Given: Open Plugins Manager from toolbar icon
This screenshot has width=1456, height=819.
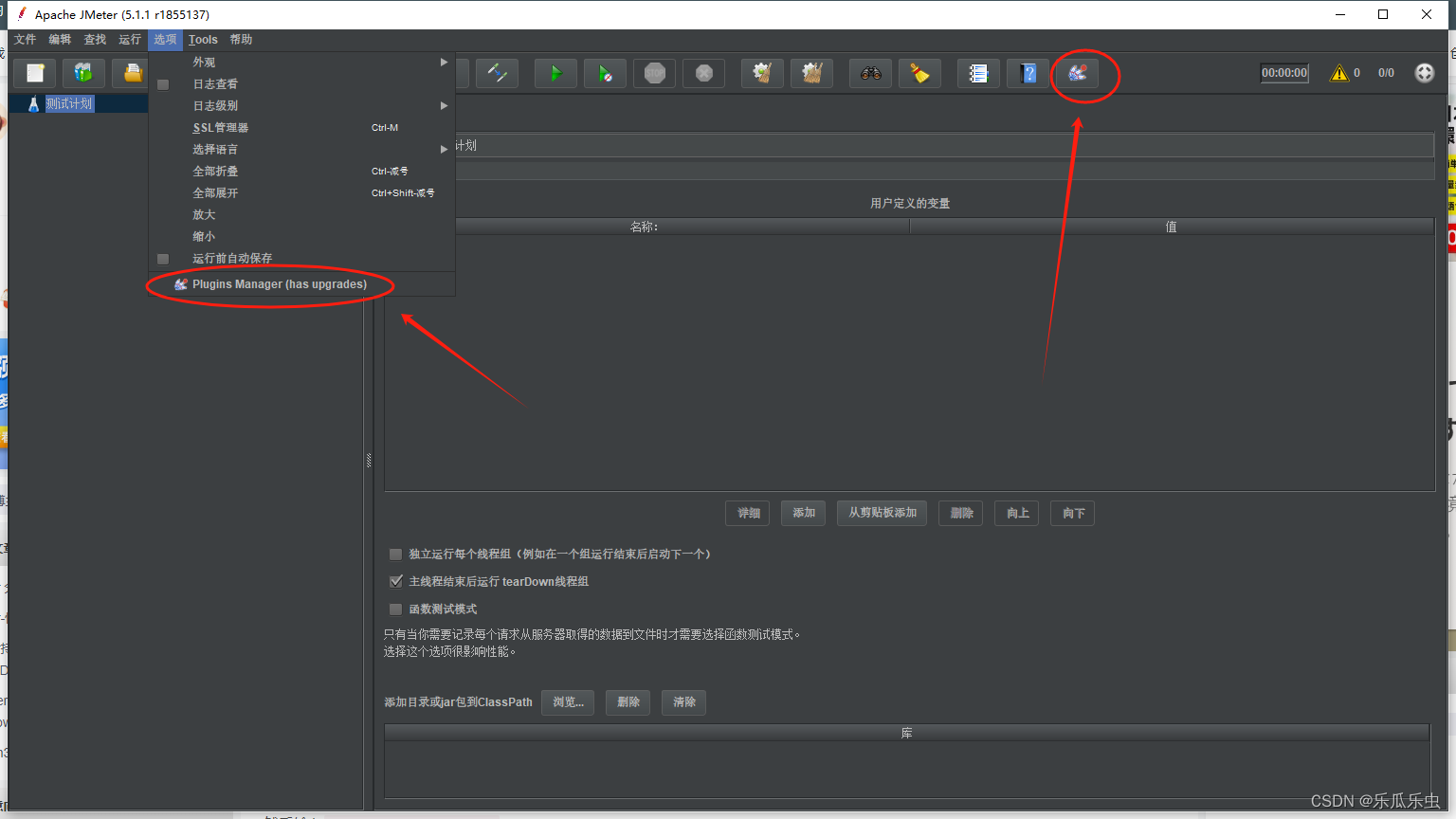Looking at the screenshot, I should tap(1078, 73).
